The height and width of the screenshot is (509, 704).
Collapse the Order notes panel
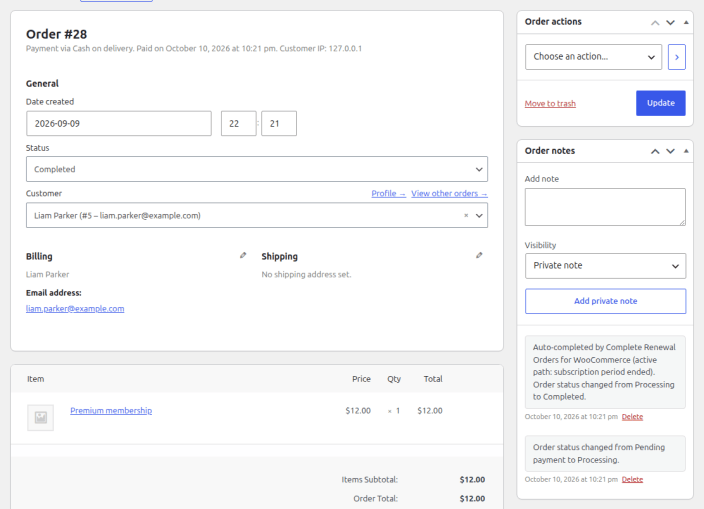click(686, 151)
